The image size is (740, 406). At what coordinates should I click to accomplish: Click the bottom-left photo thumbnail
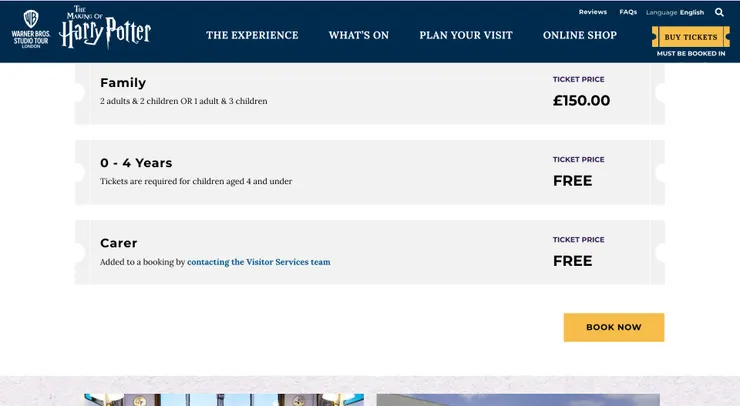224,399
